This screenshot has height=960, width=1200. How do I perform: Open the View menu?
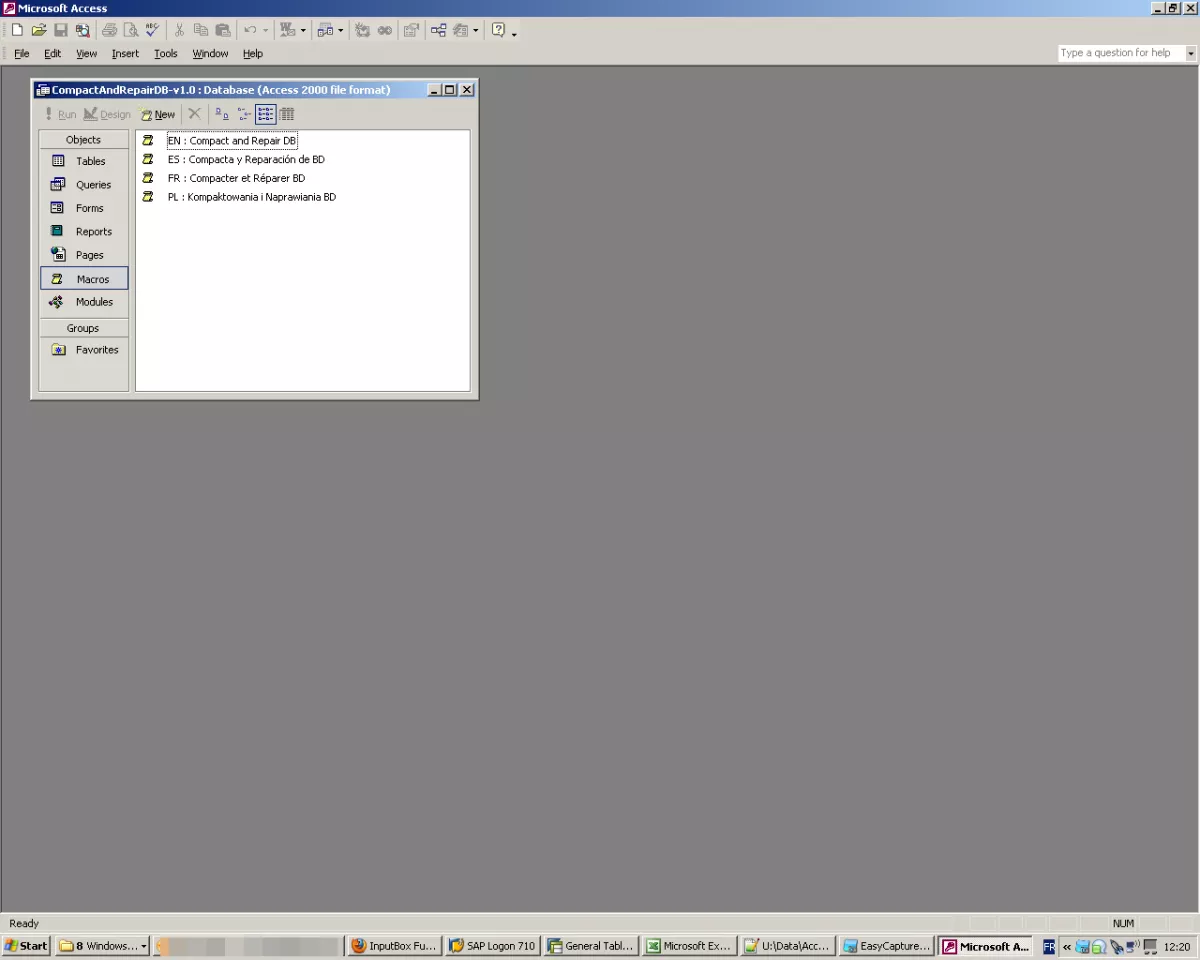(87, 54)
